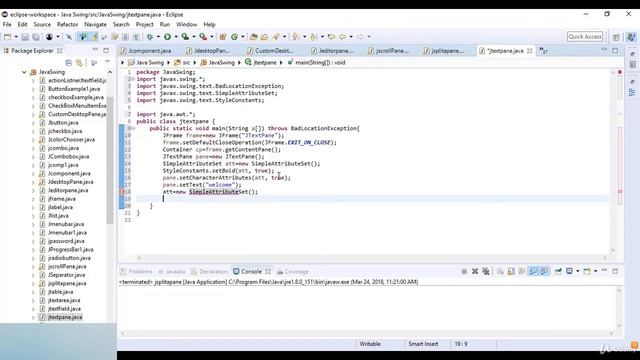Open Display Selected Console dropdown arrow

(x=578, y=271)
